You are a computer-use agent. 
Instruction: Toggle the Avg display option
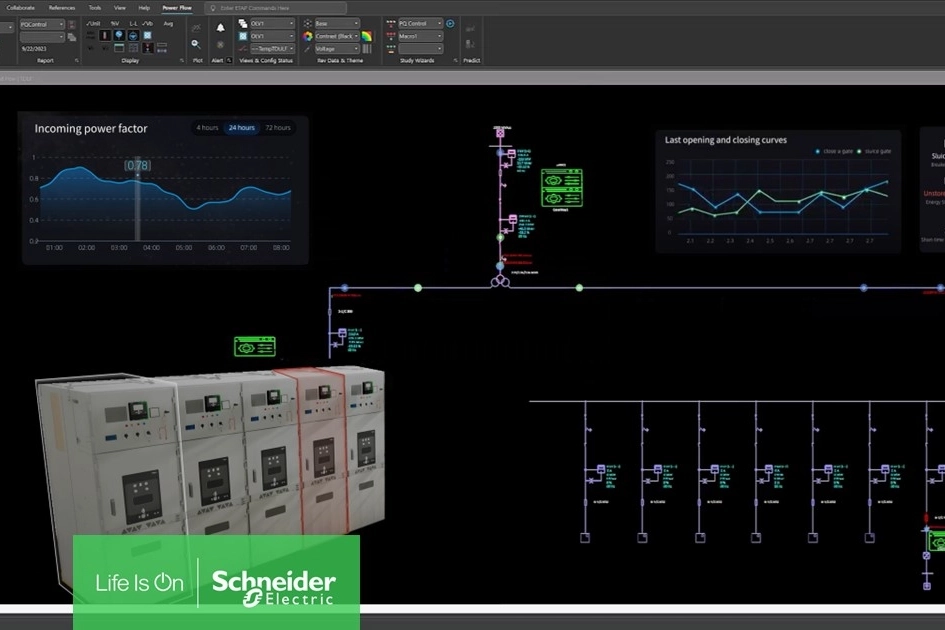click(168, 23)
